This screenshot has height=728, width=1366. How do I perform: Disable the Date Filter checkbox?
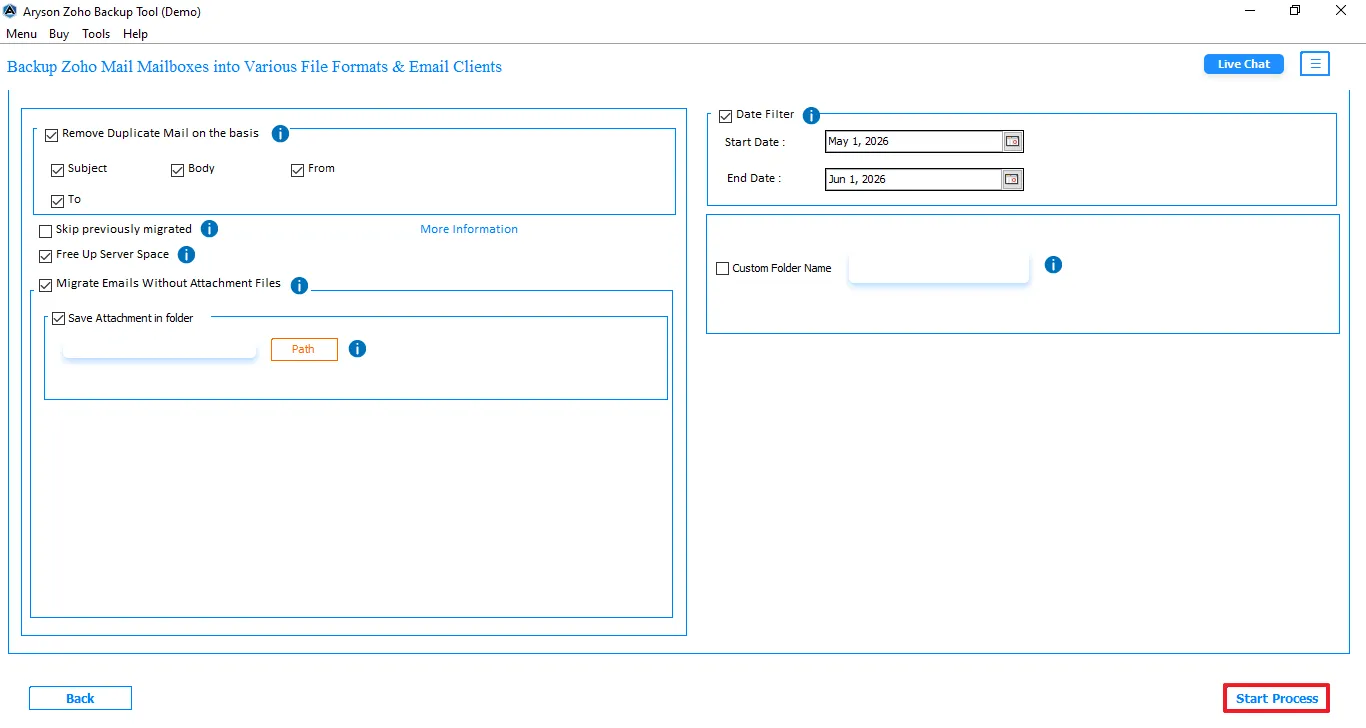click(726, 116)
